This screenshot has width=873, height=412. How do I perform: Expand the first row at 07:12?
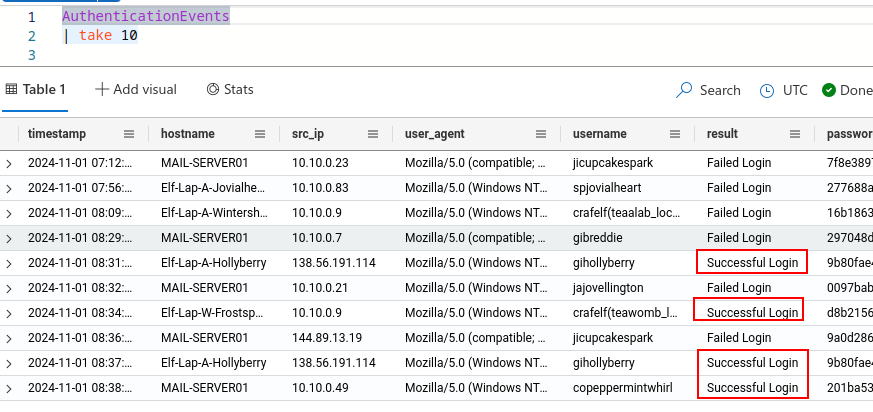(10, 162)
